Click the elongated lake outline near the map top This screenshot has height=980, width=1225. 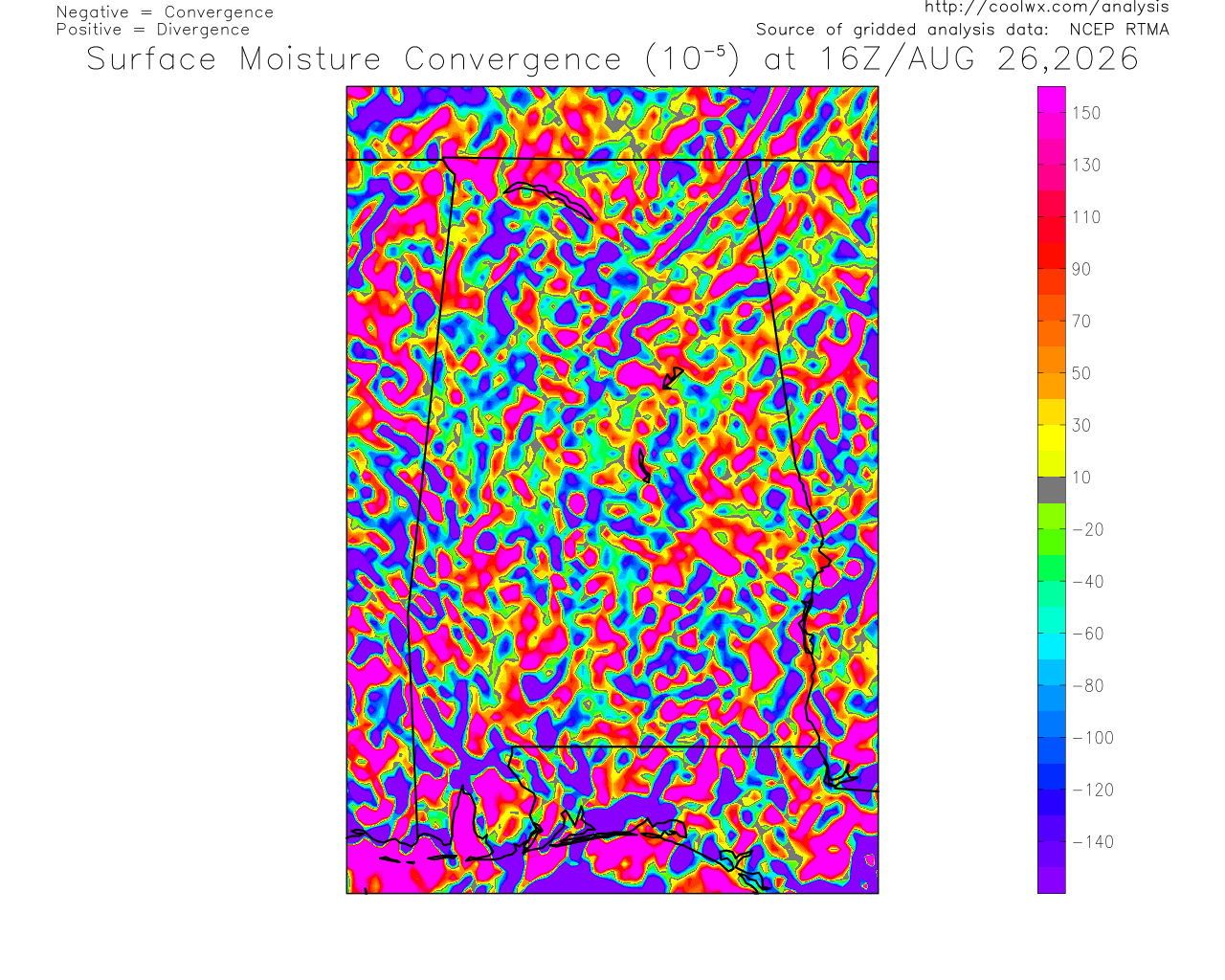548,201
